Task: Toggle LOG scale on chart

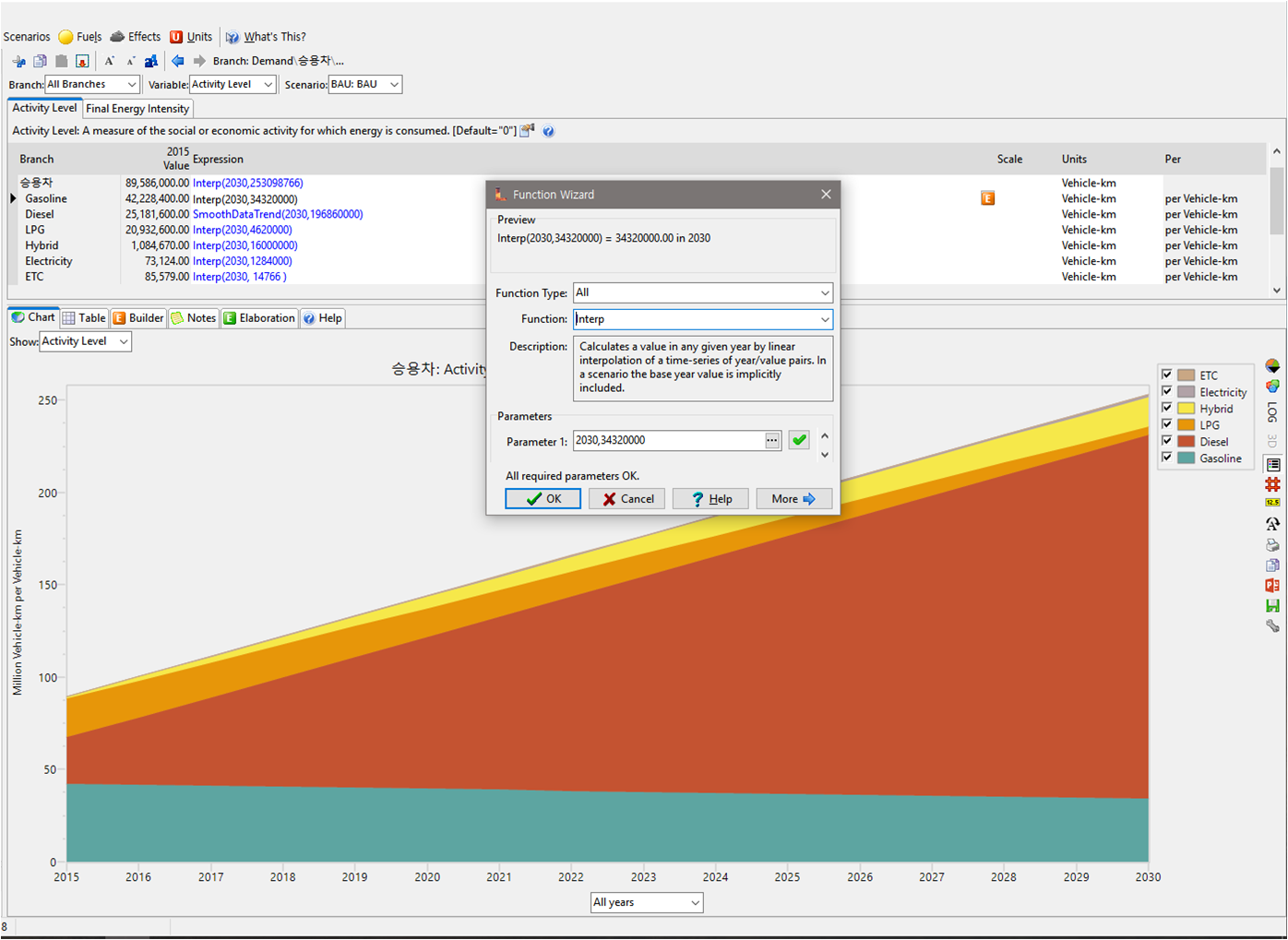Action: point(1272,411)
